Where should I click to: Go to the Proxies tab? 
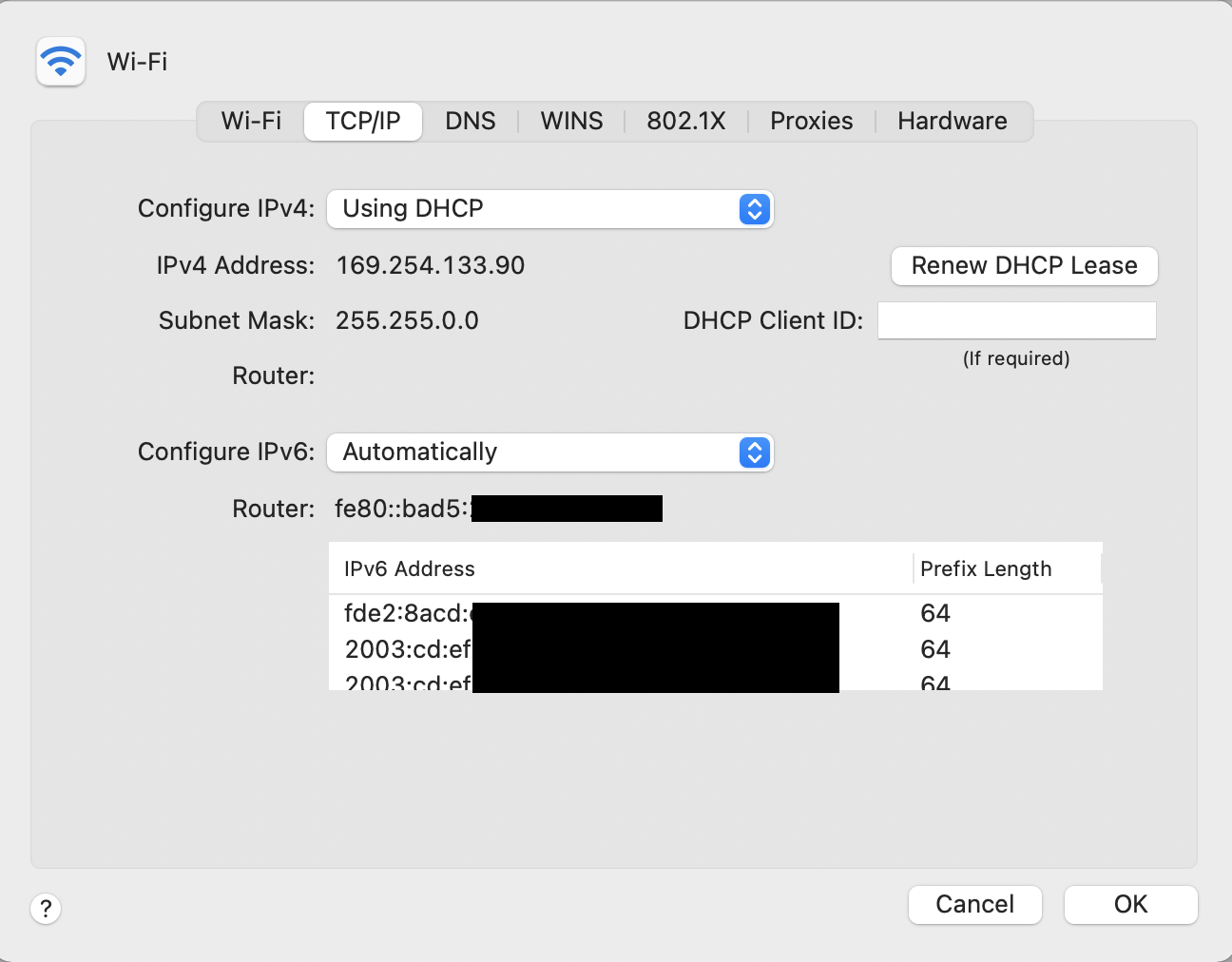812,121
